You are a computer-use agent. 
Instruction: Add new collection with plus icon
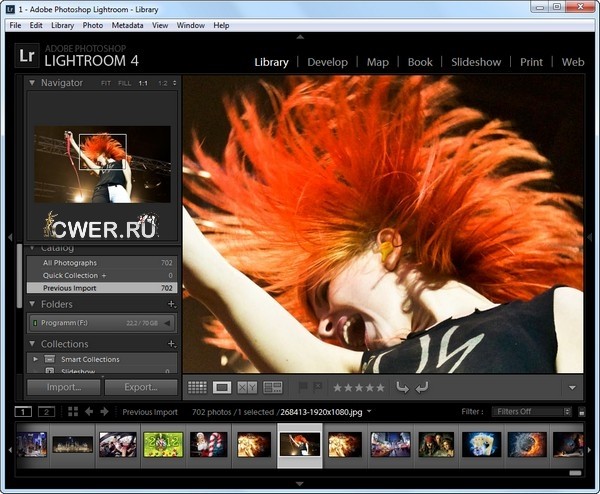pyautogui.click(x=172, y=344)
